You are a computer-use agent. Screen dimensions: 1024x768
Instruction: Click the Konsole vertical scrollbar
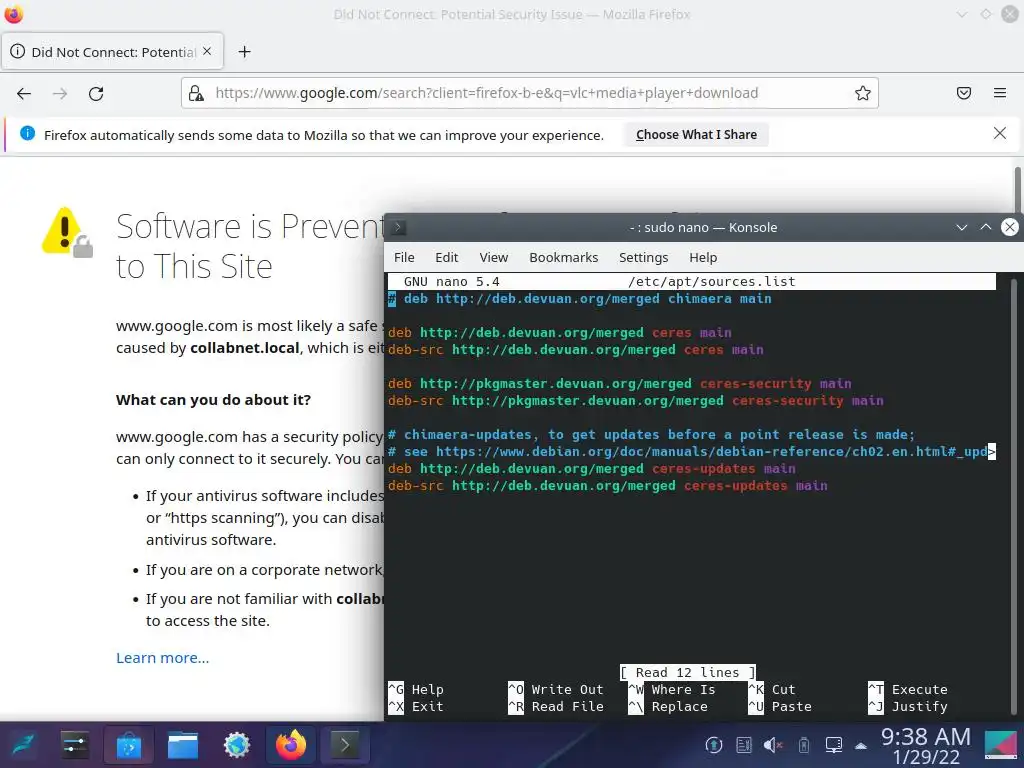tap(1014, 496)
